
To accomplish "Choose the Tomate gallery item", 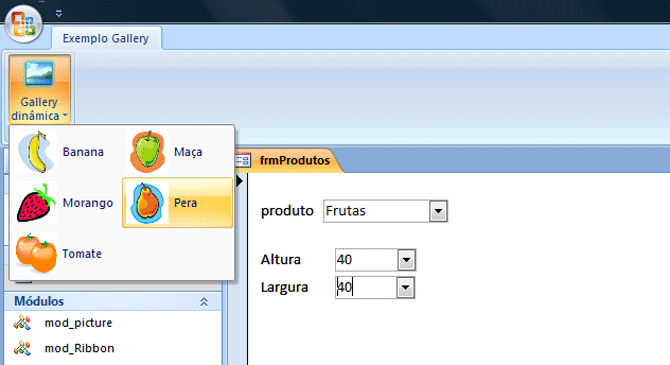I will 66,253.
